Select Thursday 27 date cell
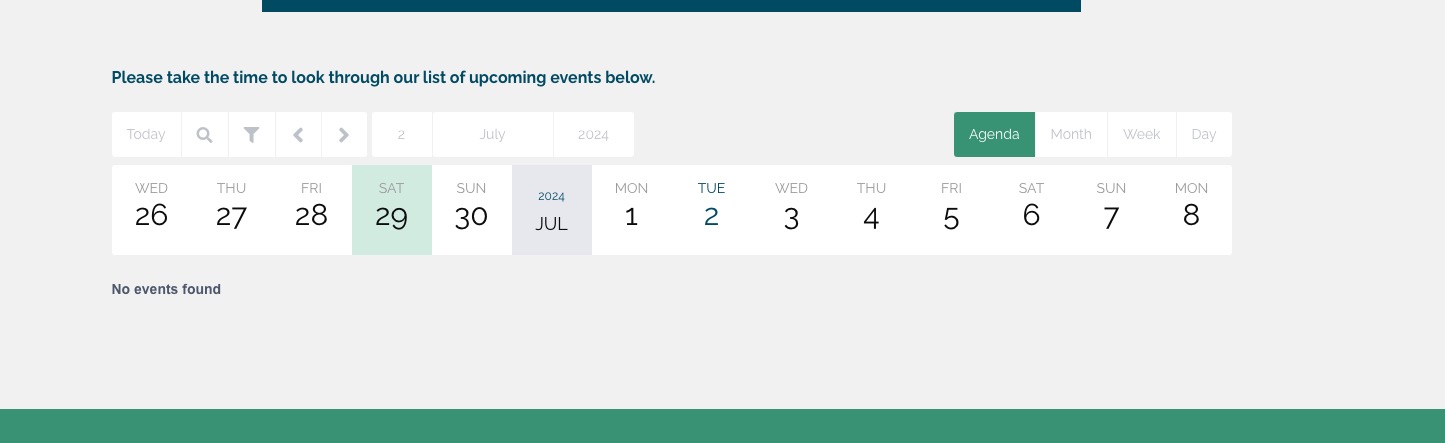The height and width of the screenshot is (443, 1445). click(x=232, y=210)
